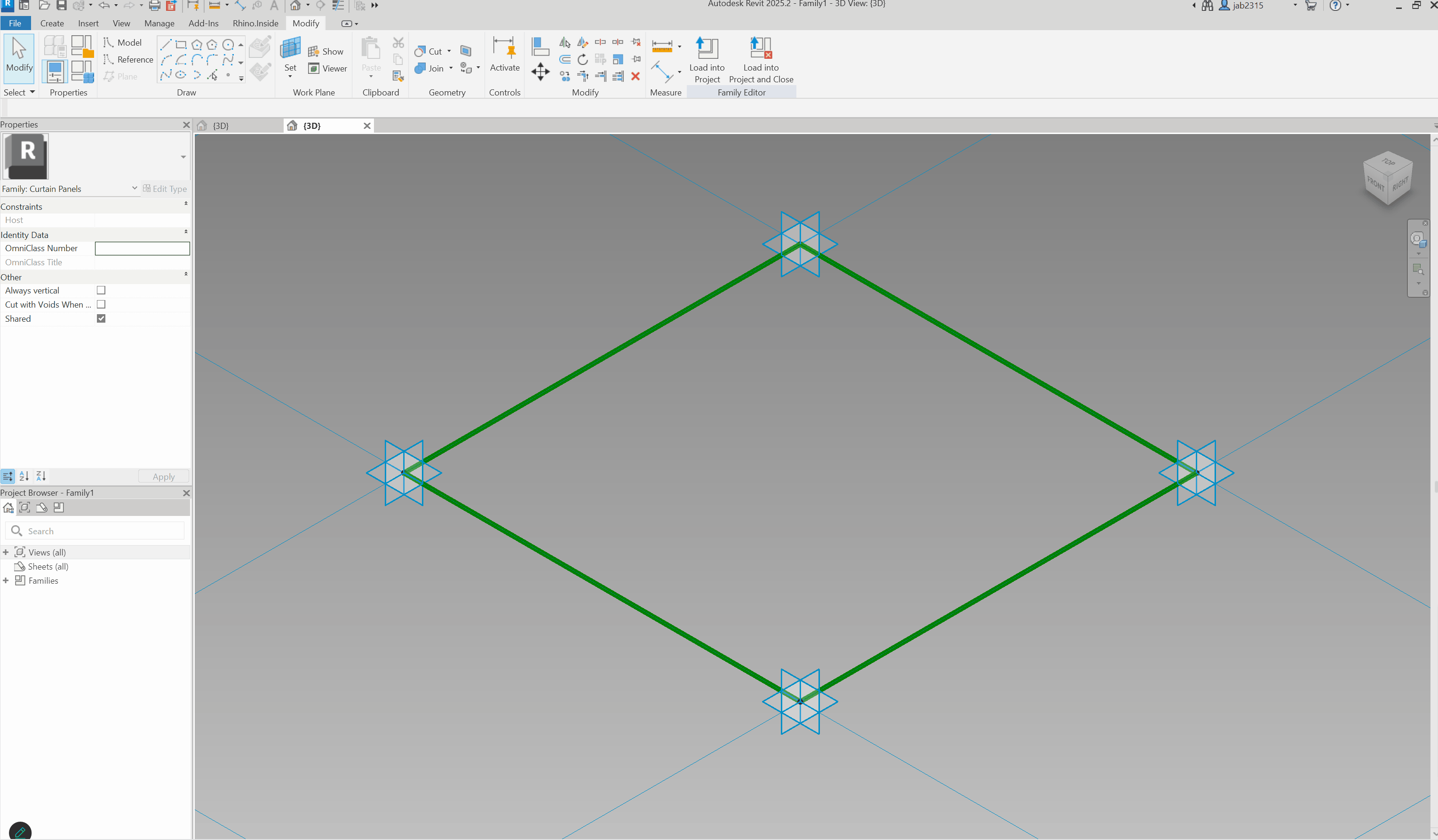Select the Rectangle draw tool
This screenshot has width=1438, height=840.
(182, 45)
